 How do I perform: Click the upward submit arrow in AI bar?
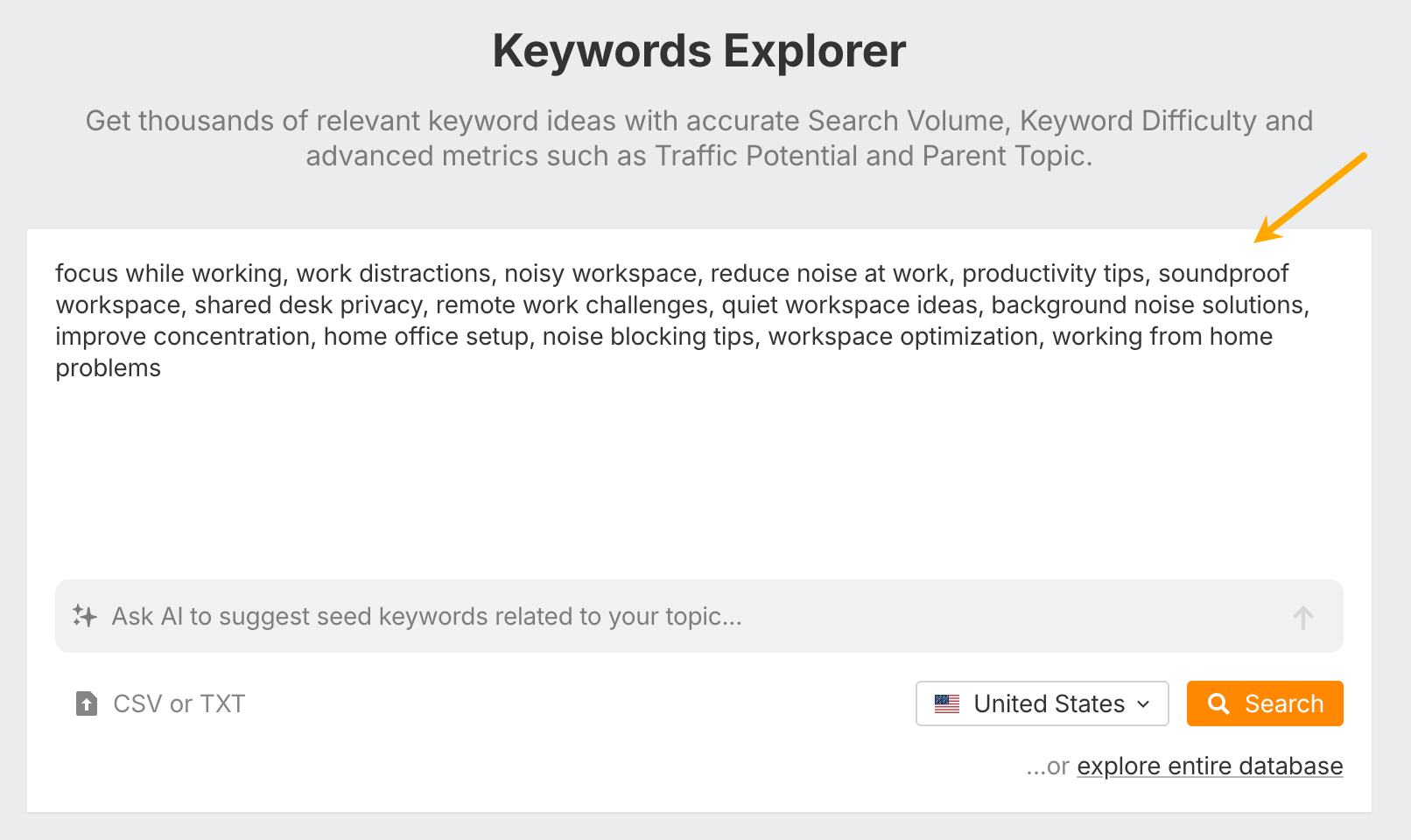pyautogui.click(x=1303, y=617)
